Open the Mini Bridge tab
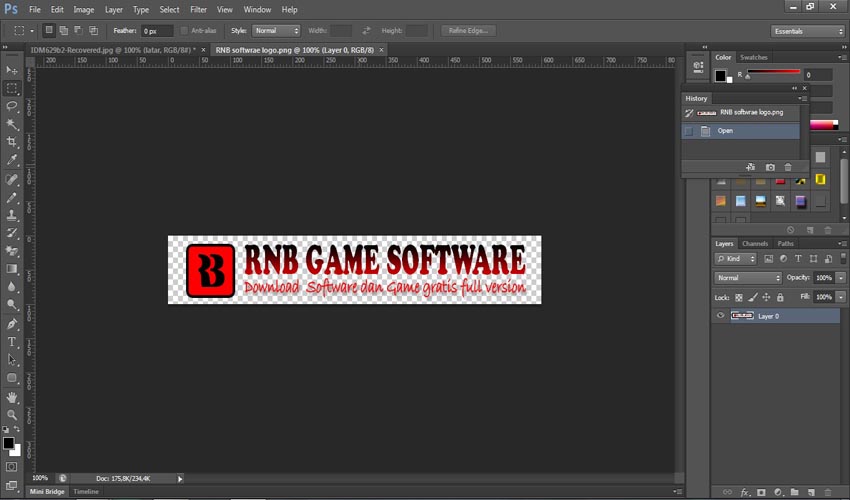The height and width of the screenshot is (500, 850). [x=47, y=492]
